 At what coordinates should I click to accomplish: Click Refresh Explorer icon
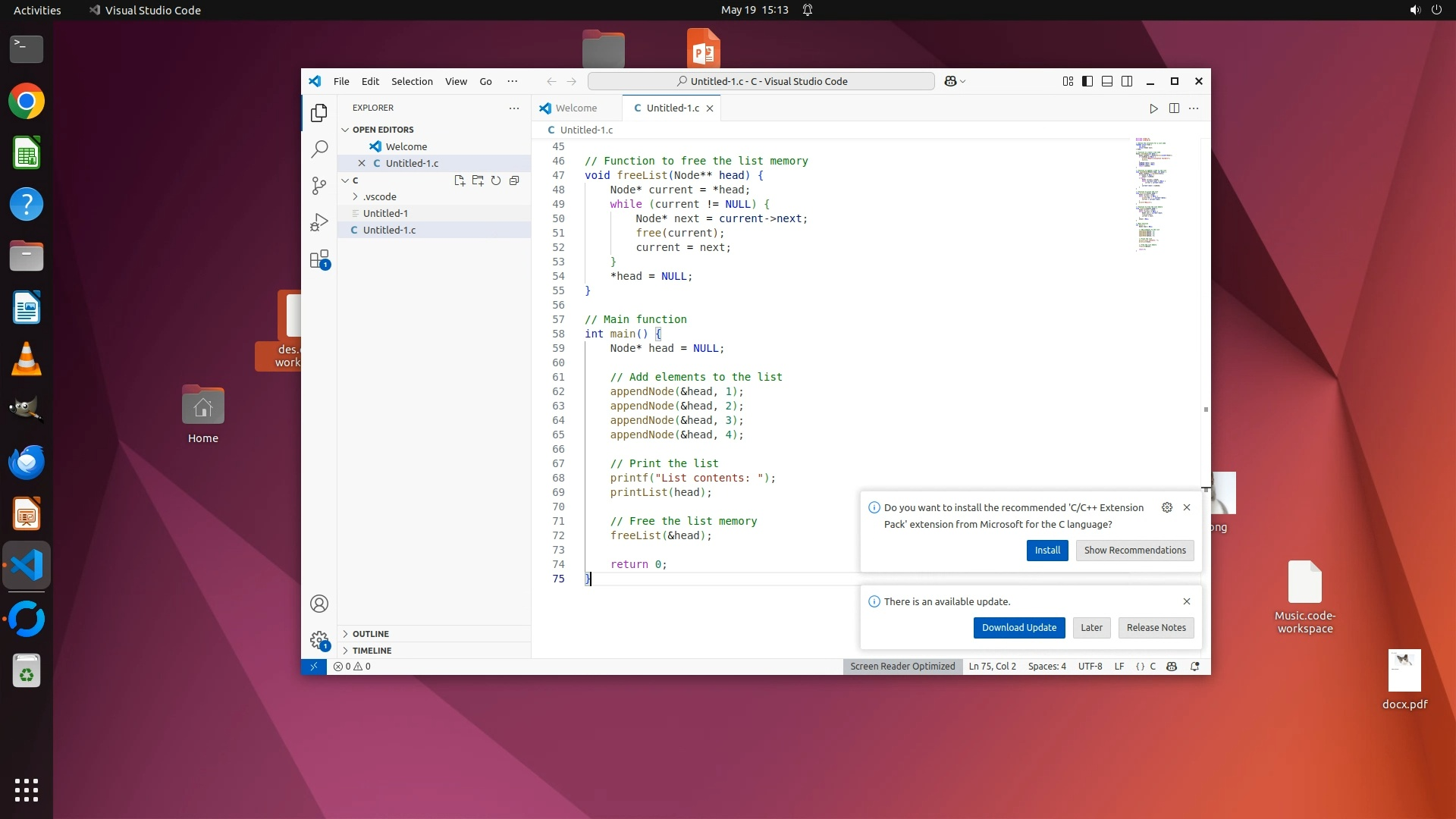496,180
